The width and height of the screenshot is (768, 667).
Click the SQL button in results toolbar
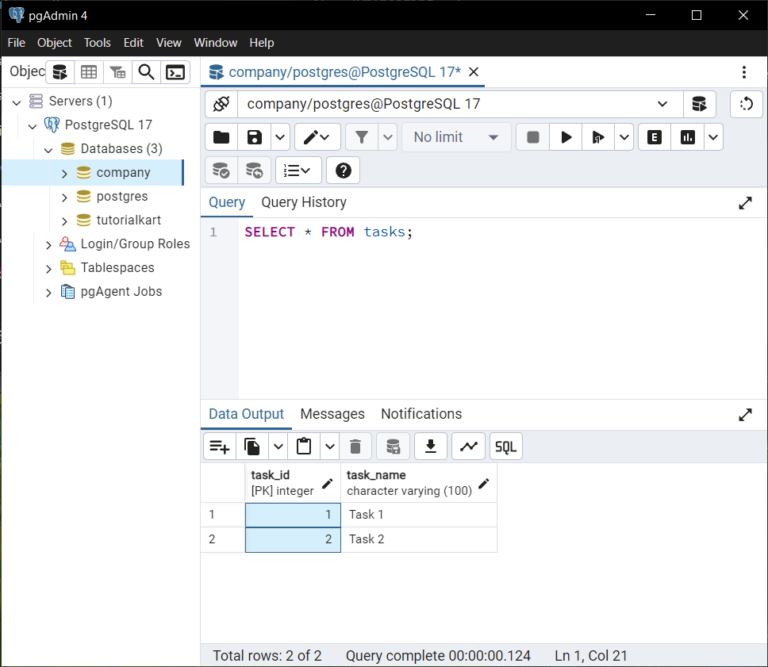506,447
